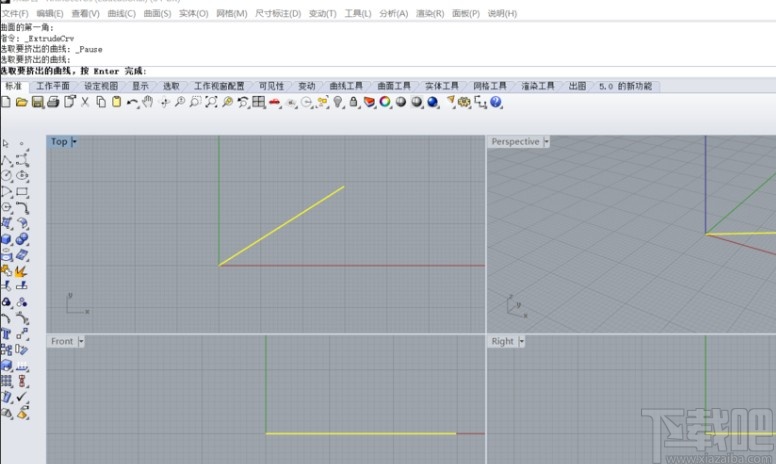
Task: Copy objects with the copy icon
Action: click(x=101, y=102)
